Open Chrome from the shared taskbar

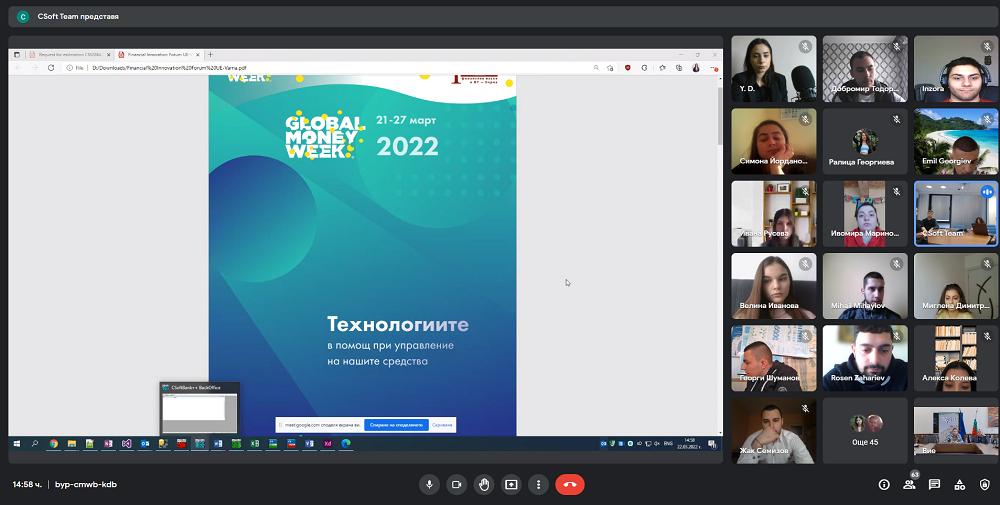pos(54,443)
